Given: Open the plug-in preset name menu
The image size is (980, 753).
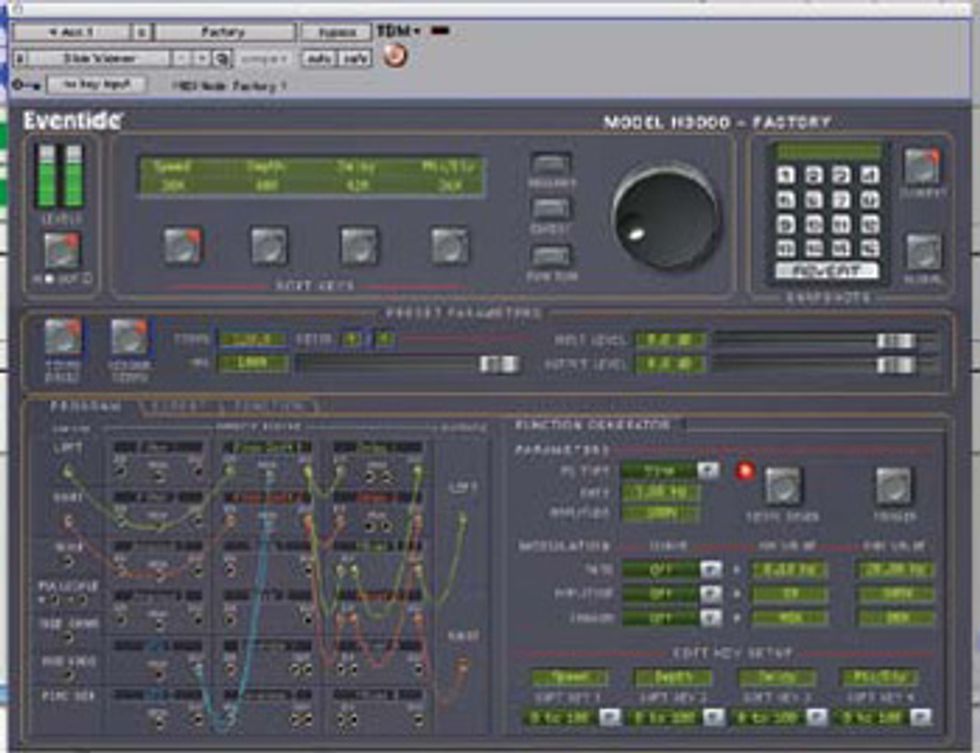Looking at the screenshot, I should tap(100, 59).
